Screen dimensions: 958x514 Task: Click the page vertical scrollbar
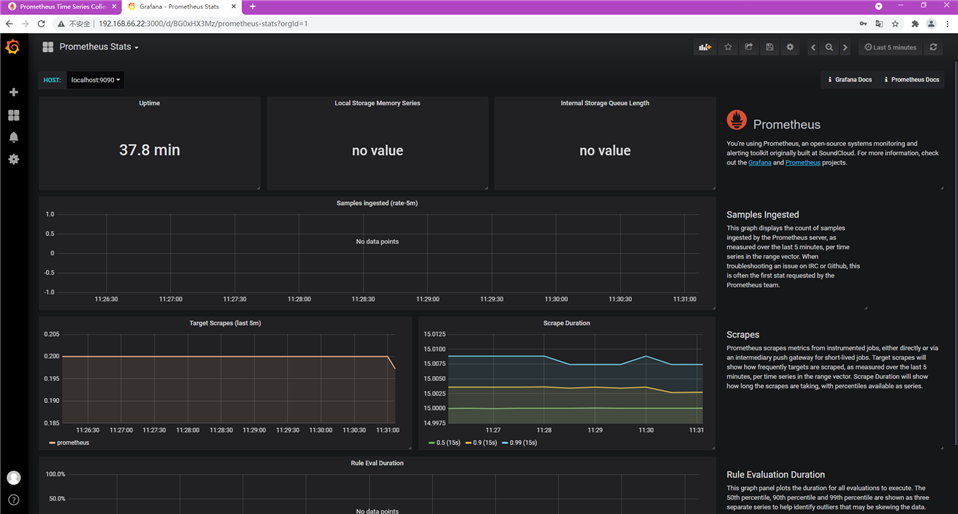(955, 253)
